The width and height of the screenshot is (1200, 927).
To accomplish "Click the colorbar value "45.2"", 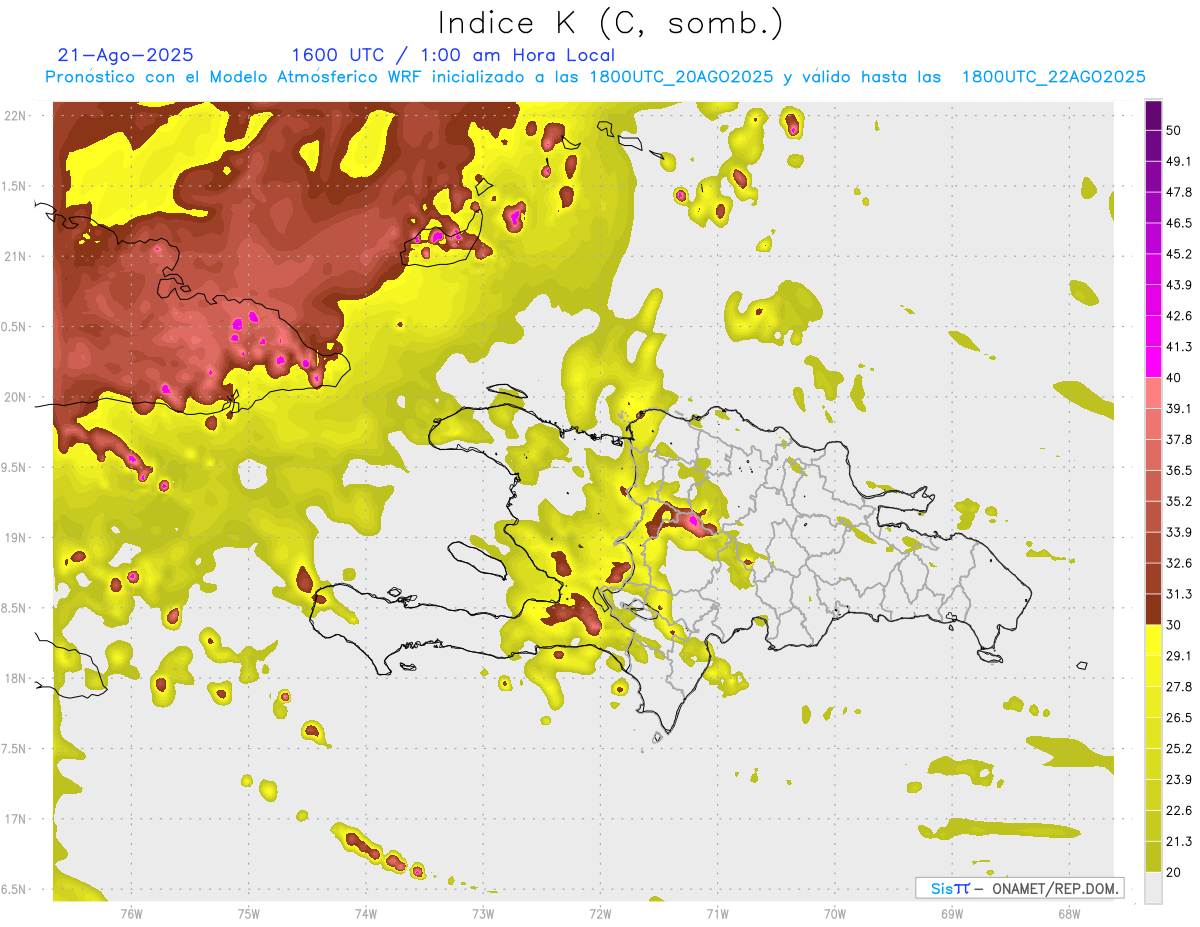I will [x=1179, y=254].
